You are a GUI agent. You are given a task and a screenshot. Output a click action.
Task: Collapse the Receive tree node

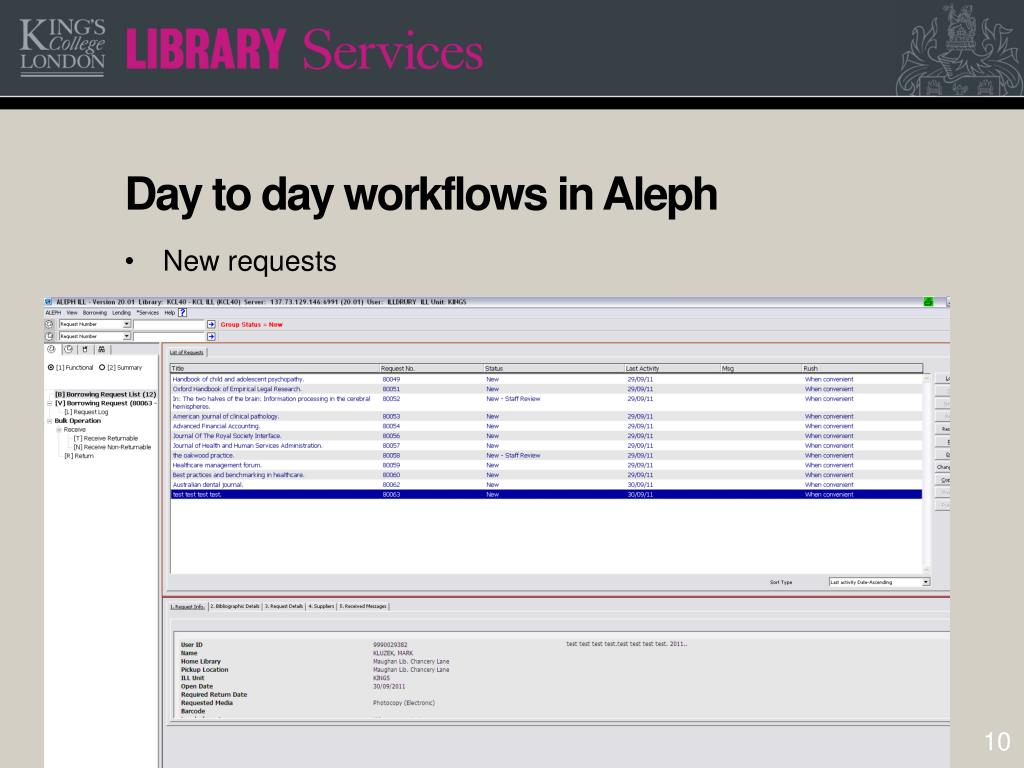pyautogui.click(x=59, y=430)
